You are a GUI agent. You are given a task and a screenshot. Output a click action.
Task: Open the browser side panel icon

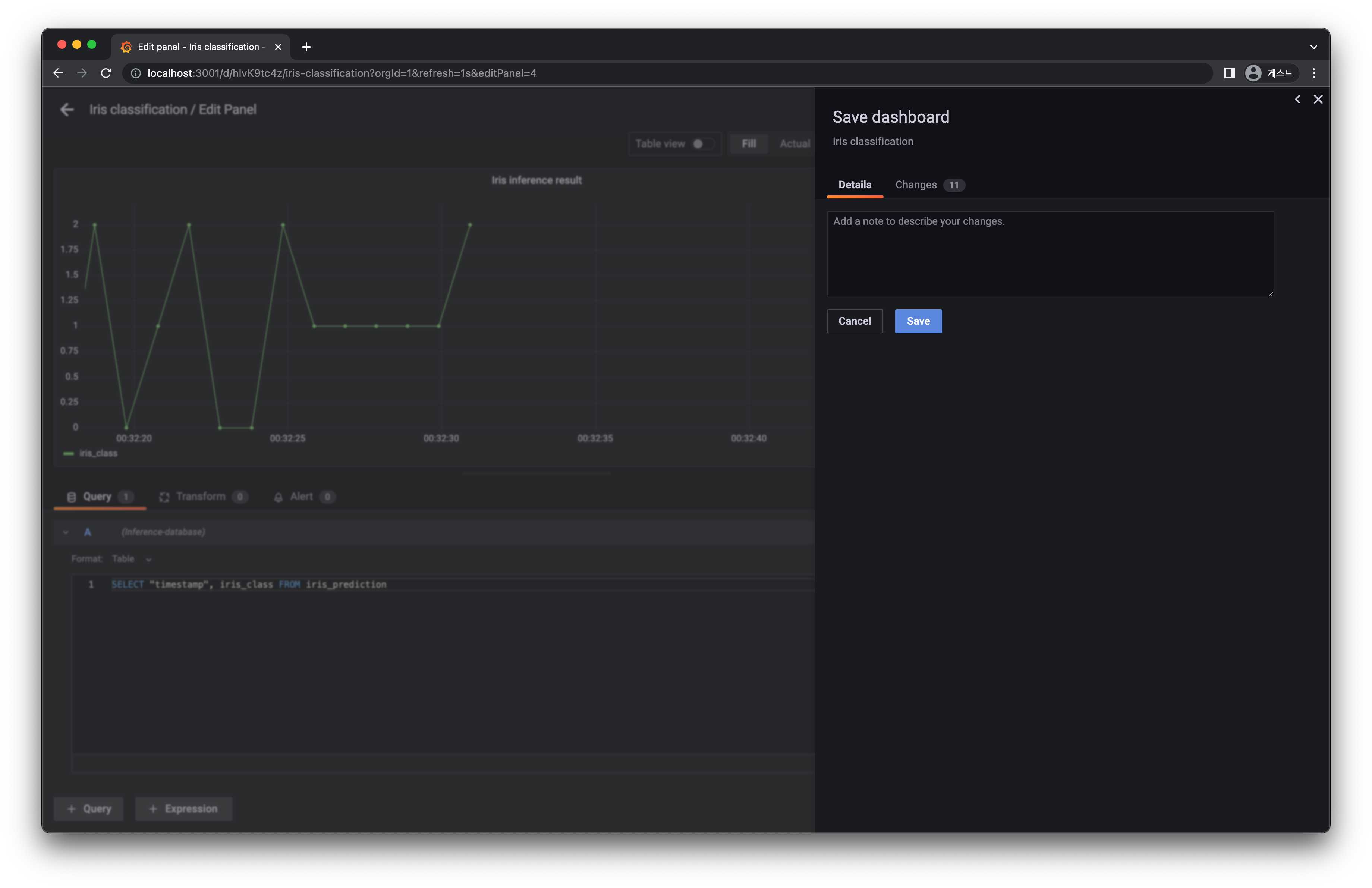point(1229,73)
